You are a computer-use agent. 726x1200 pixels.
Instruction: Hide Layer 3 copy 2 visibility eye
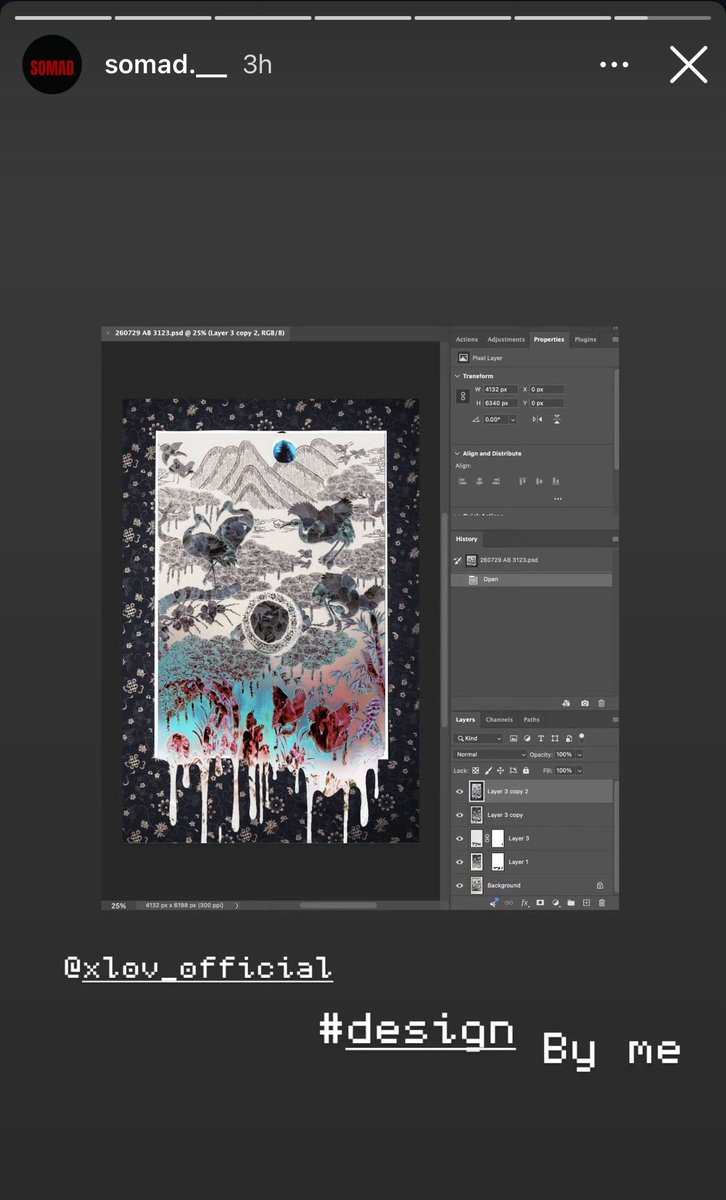click(x=460, y=792)
